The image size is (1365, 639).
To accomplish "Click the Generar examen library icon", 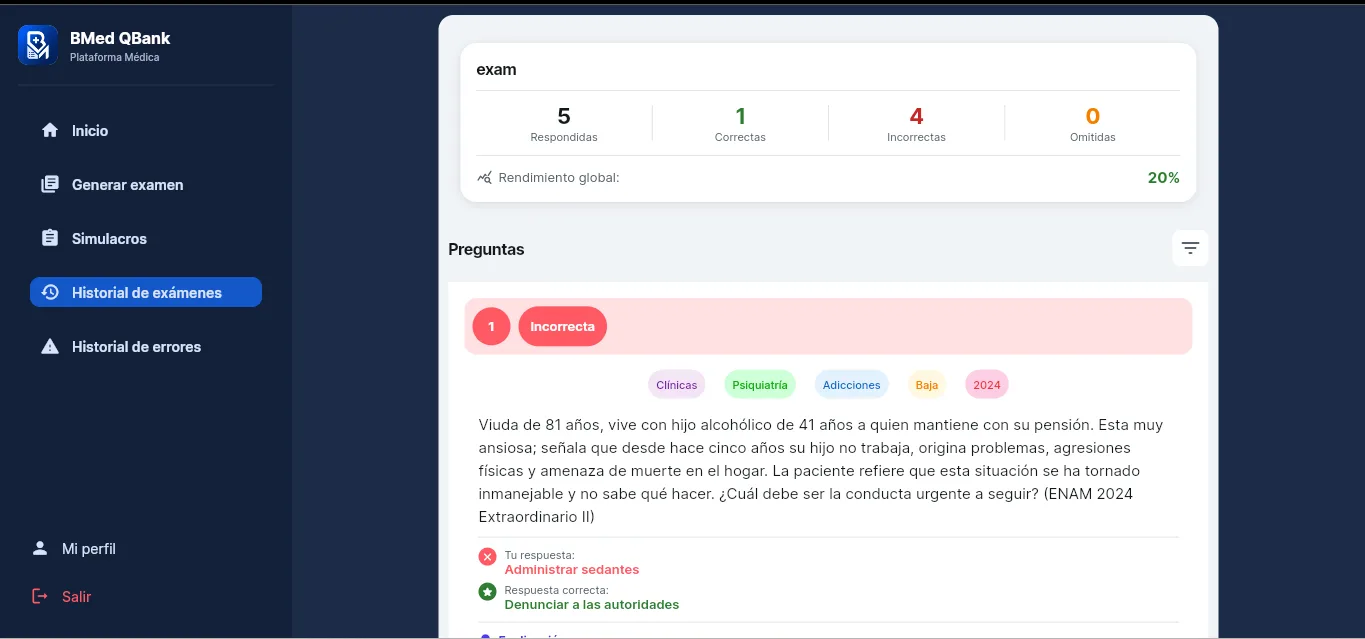I will coord(50,184).
